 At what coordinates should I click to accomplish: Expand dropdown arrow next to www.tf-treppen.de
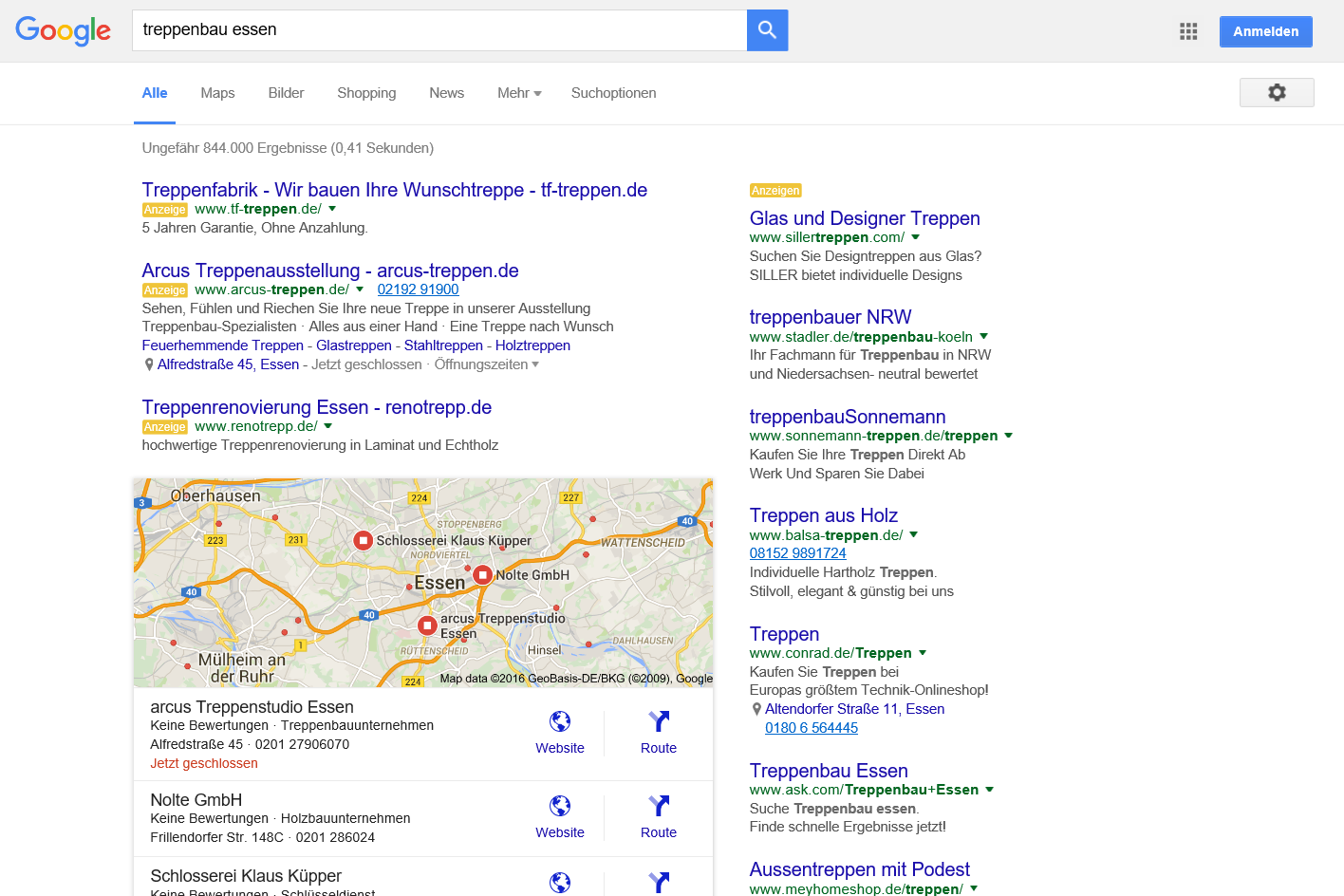[332, 209]
